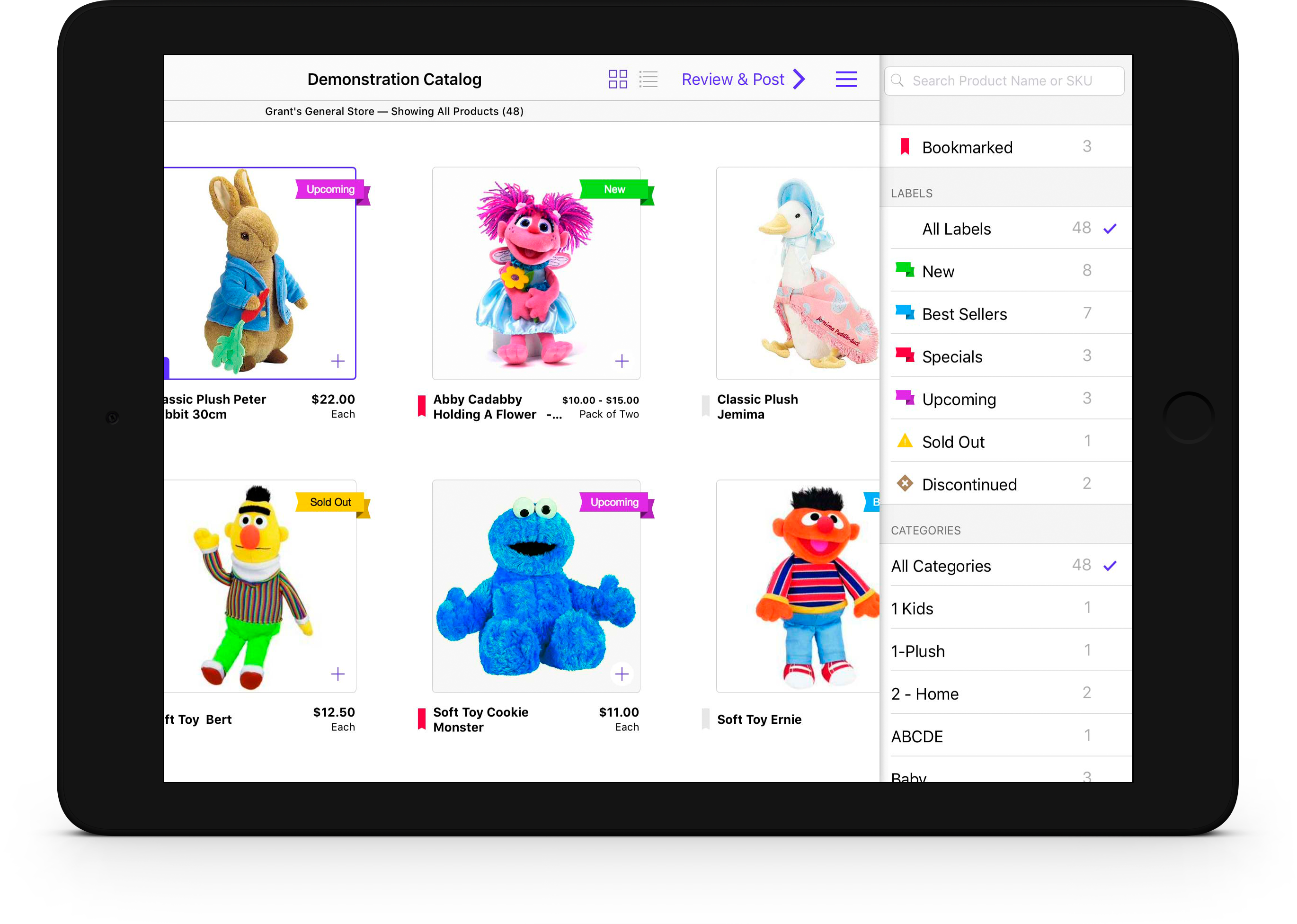The image size is (1297, 924).
Task: Toggle bookmark flag for Soft Toy Cookie Monster
Action: click(x=421, y=719)
